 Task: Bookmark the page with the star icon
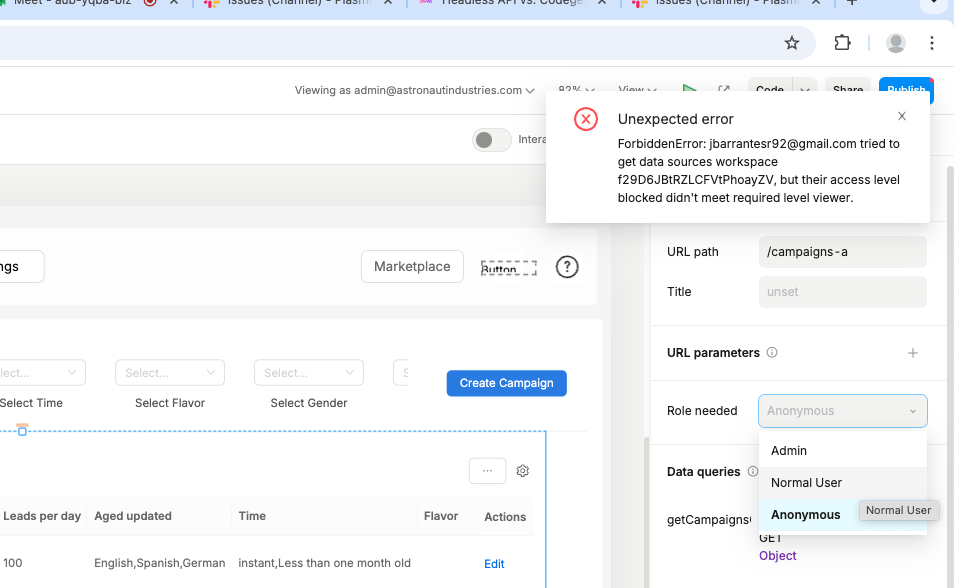(x=792, y=43)
